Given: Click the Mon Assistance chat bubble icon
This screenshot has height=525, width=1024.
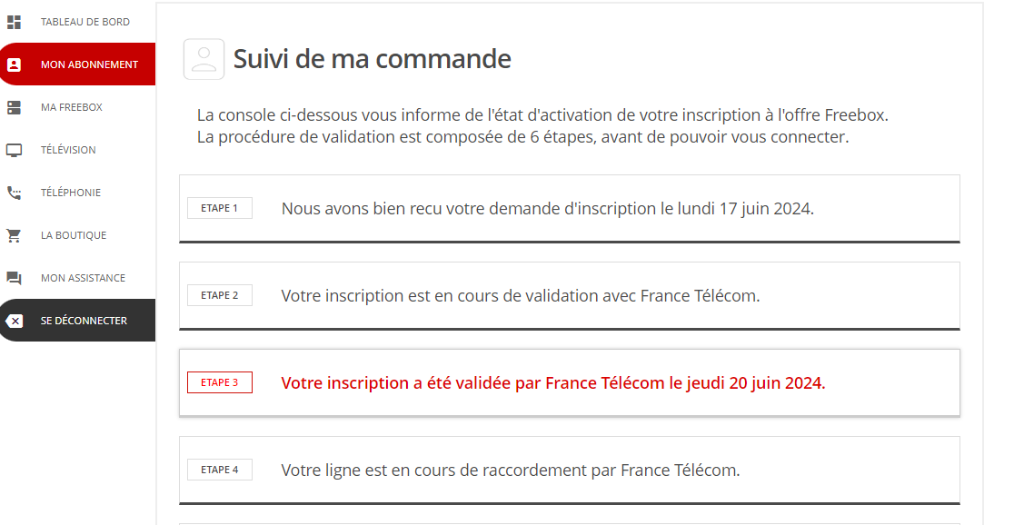Looking at the screenshot, I should coord(14,278).
